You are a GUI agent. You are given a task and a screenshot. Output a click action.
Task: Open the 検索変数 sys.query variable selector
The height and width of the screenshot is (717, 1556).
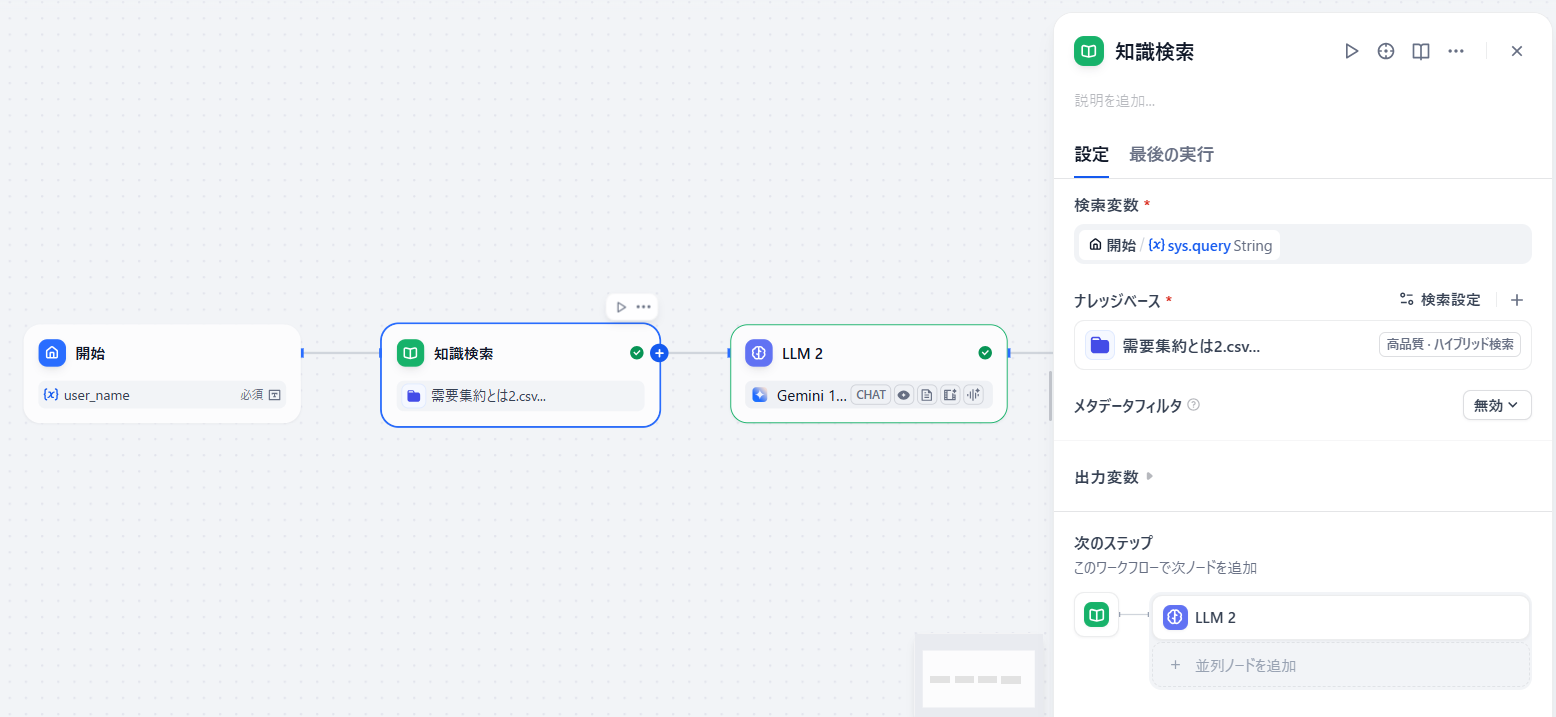[x=1302, y=245]
